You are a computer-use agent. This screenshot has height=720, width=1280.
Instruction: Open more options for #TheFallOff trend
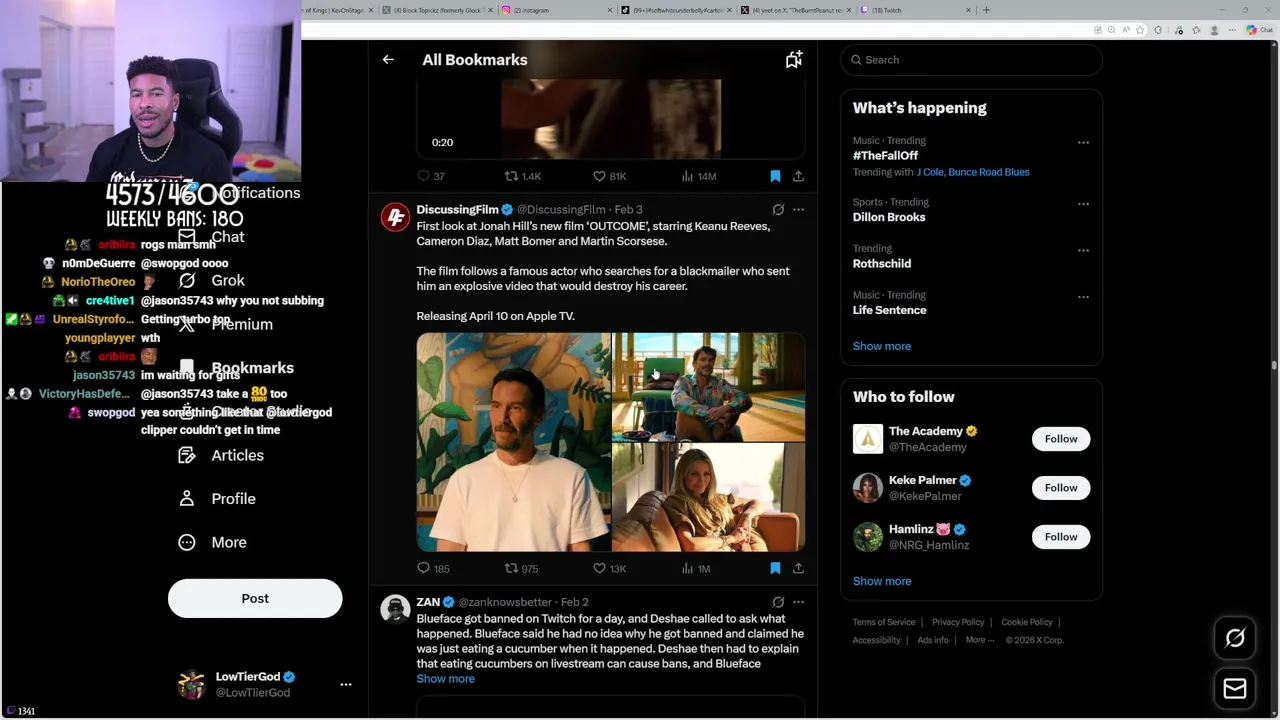click(1083, 142)
